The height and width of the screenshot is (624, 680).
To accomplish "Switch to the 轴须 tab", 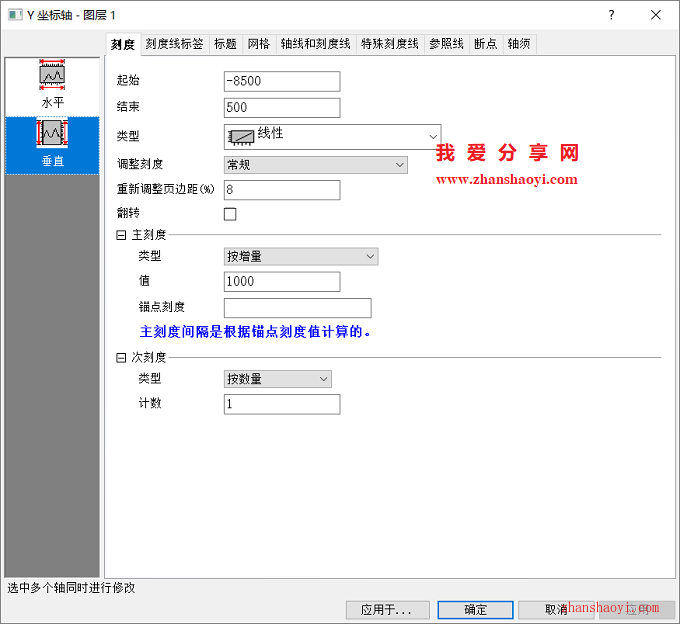I will (x=520, y=44).
